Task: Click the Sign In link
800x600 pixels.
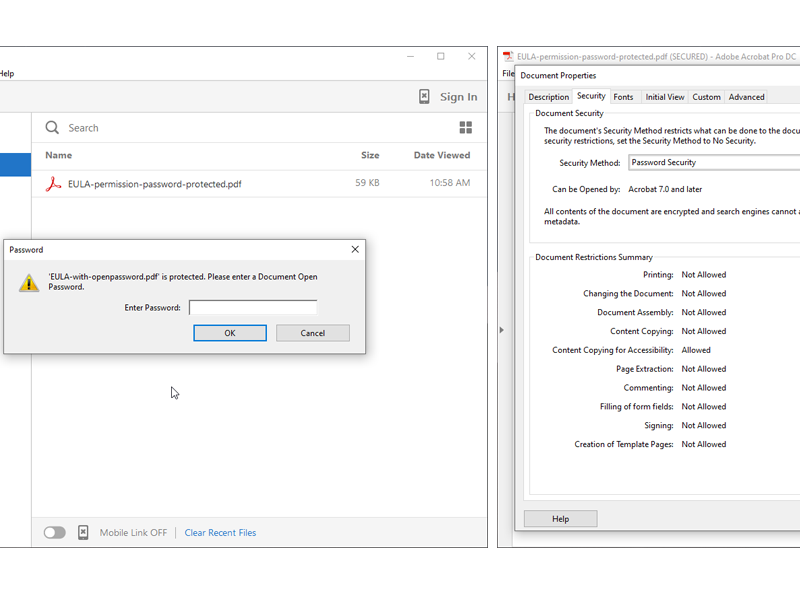Action: pos(458,96)
